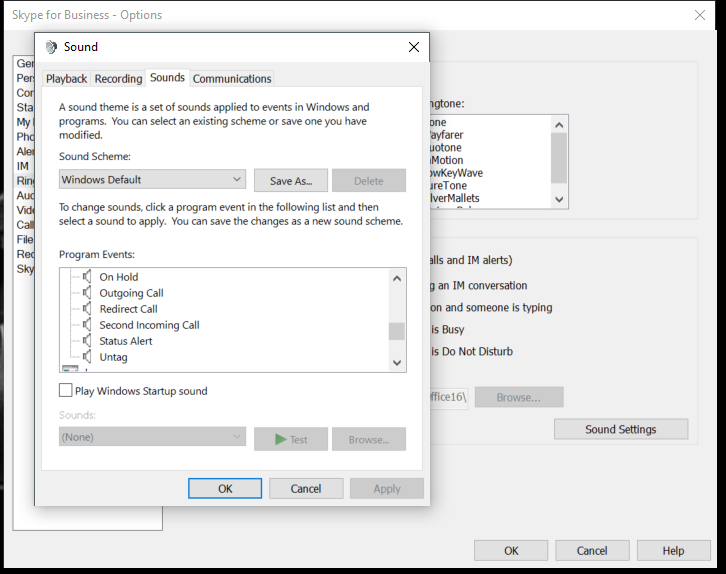
Task: Select the IM category in Options sidebar
Action: tap(23, 166)
